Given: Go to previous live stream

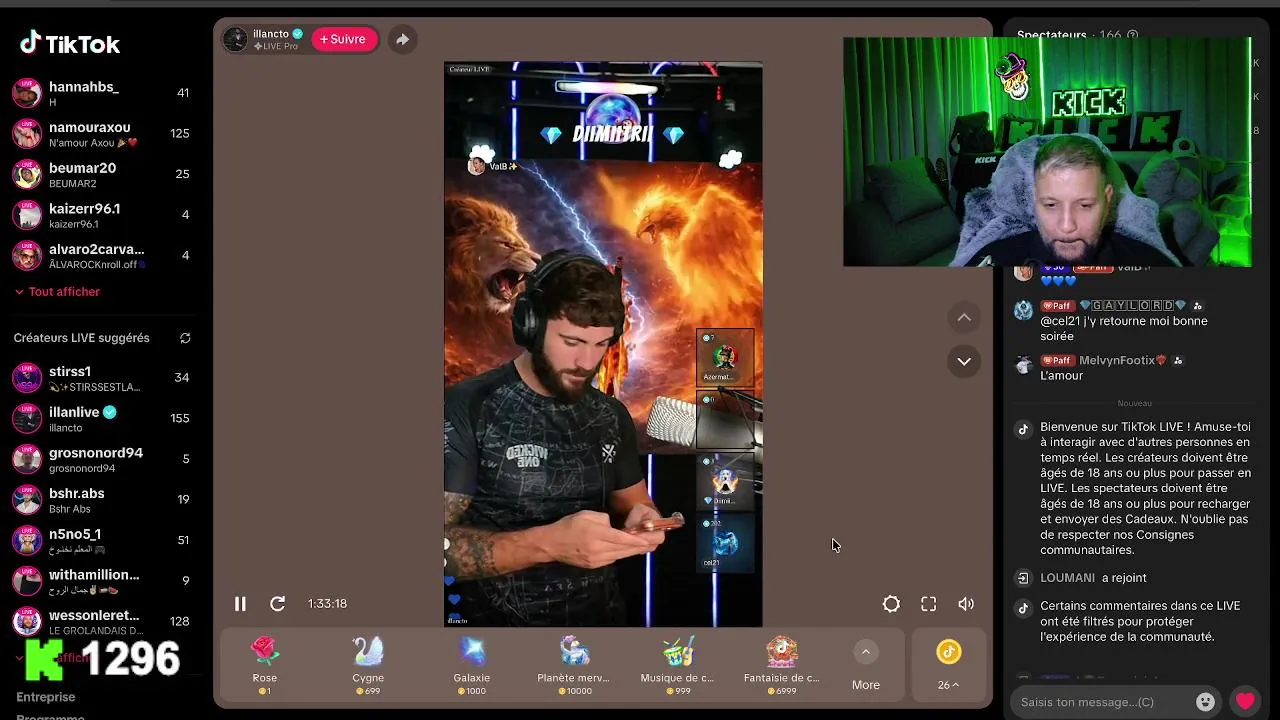Looking at the screenshot, I should pos(964,317).
